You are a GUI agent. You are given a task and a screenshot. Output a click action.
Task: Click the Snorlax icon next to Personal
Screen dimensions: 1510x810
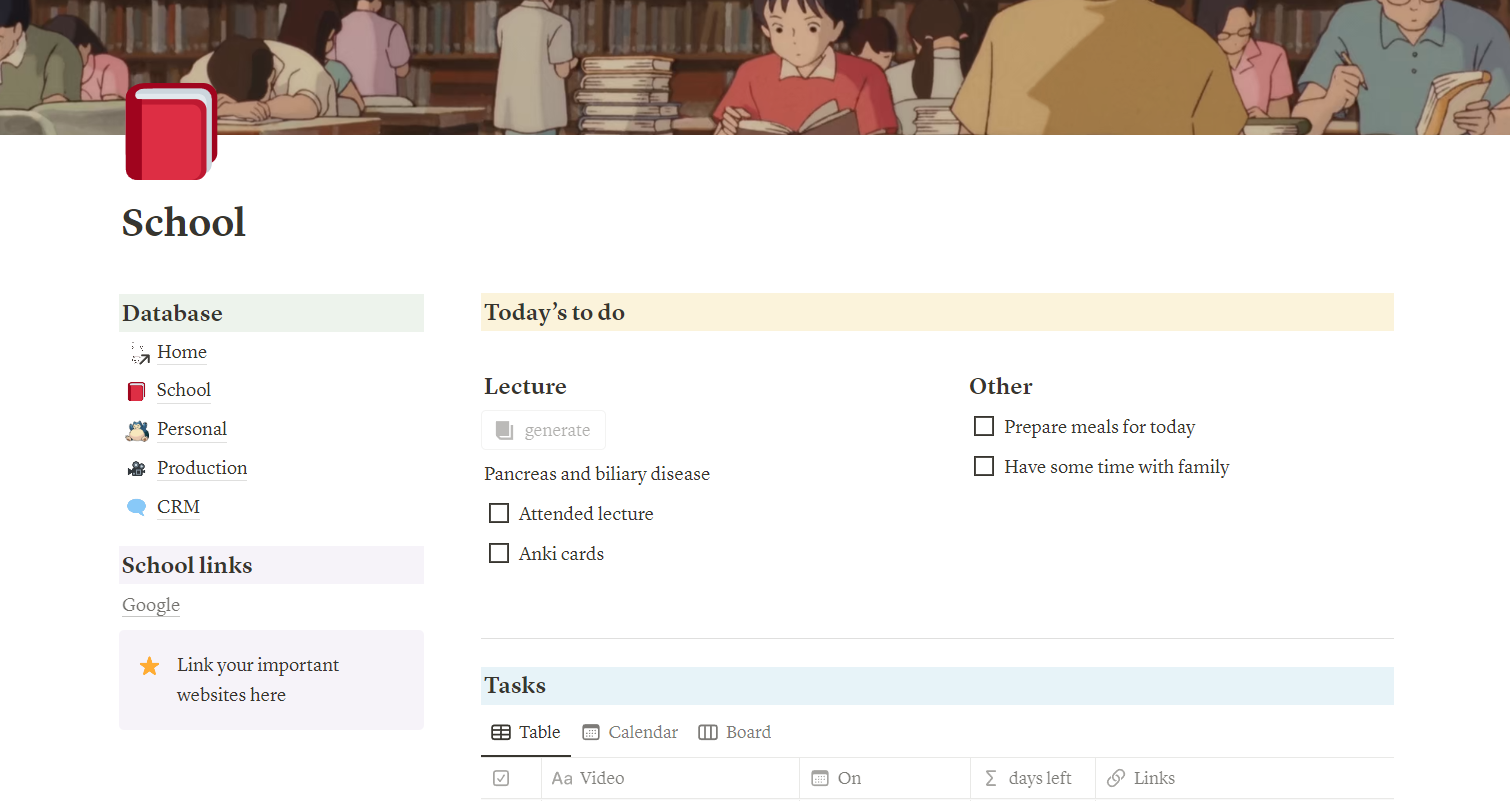point(136,429)
